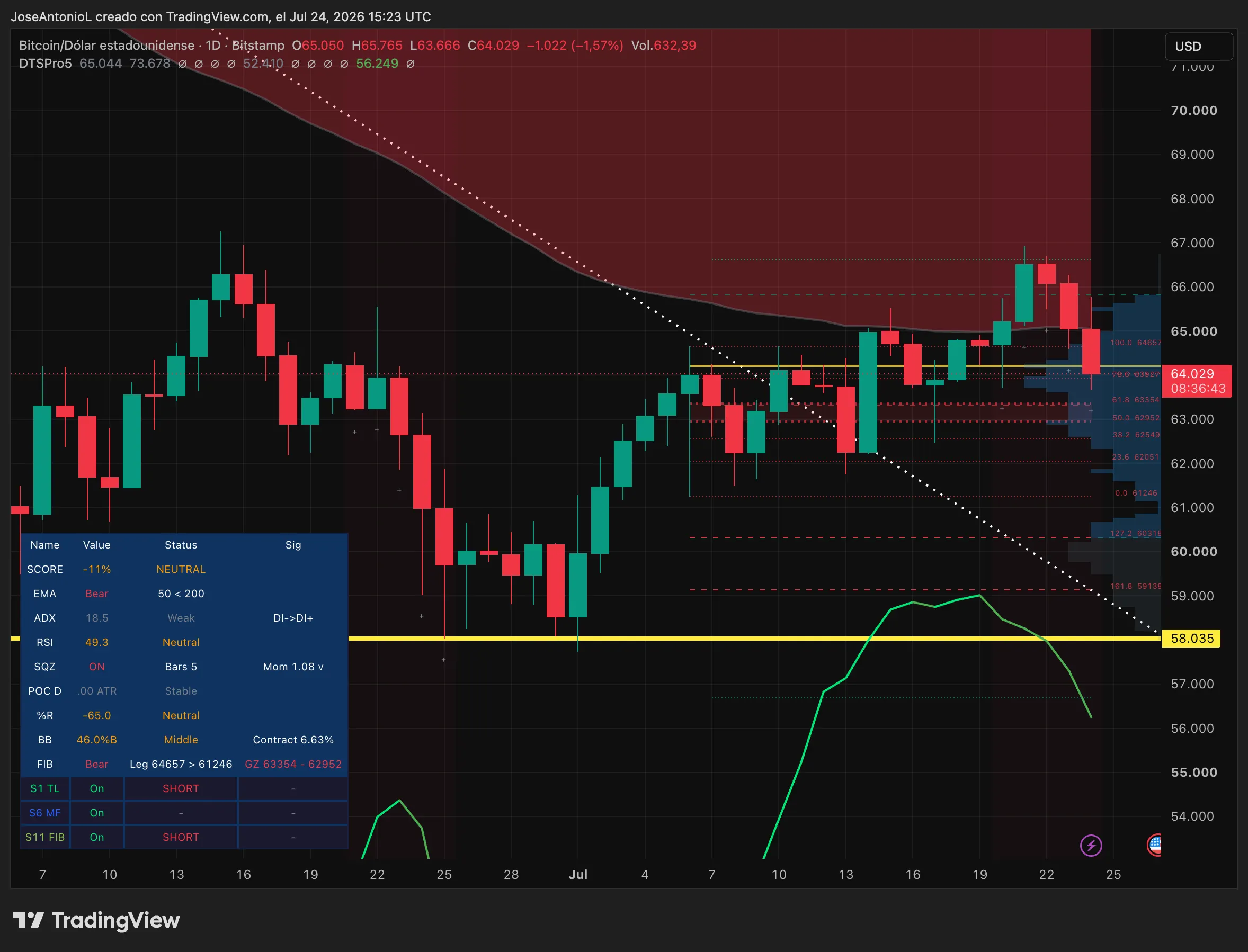Click the BB value 46.0%B
1248x952 pixels.
pos(97,740)
